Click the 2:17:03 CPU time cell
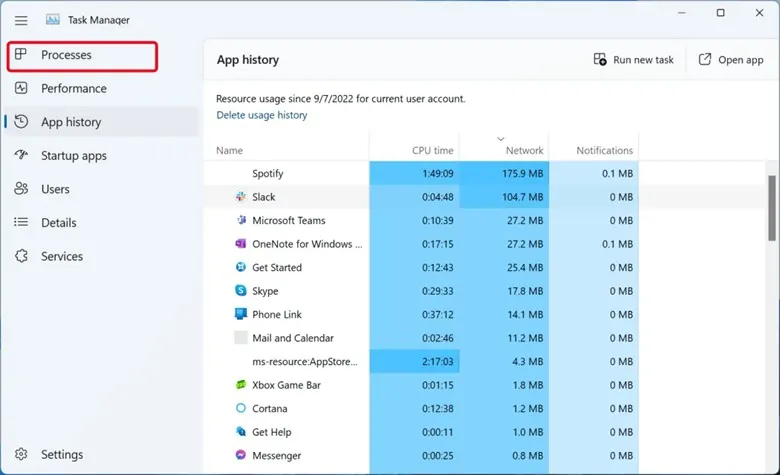The height and width of the screenshot is (475, 780). (414, 361)
